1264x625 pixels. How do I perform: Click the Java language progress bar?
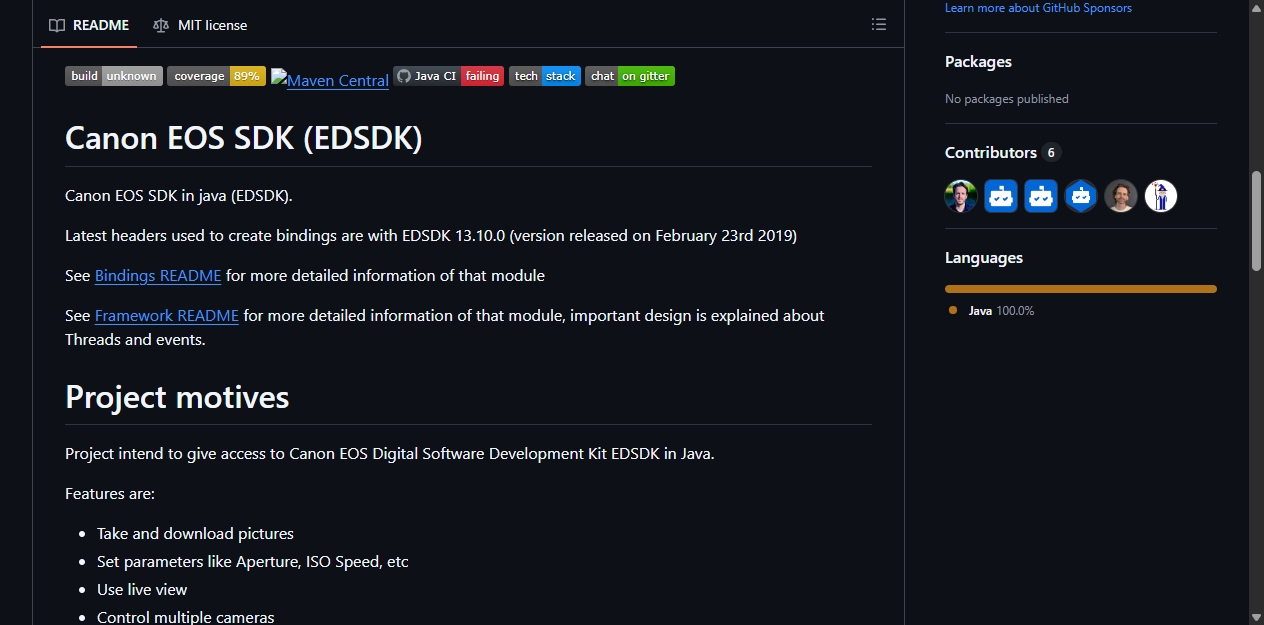pos(1081,289)
